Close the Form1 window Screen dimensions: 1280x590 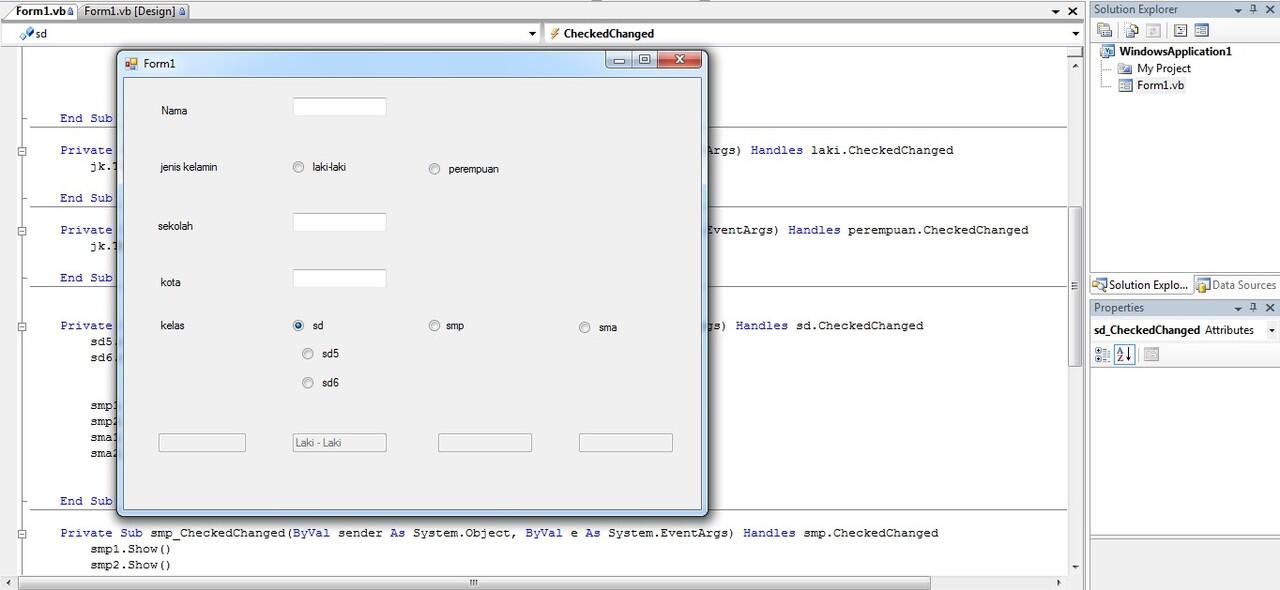(680, 60)
